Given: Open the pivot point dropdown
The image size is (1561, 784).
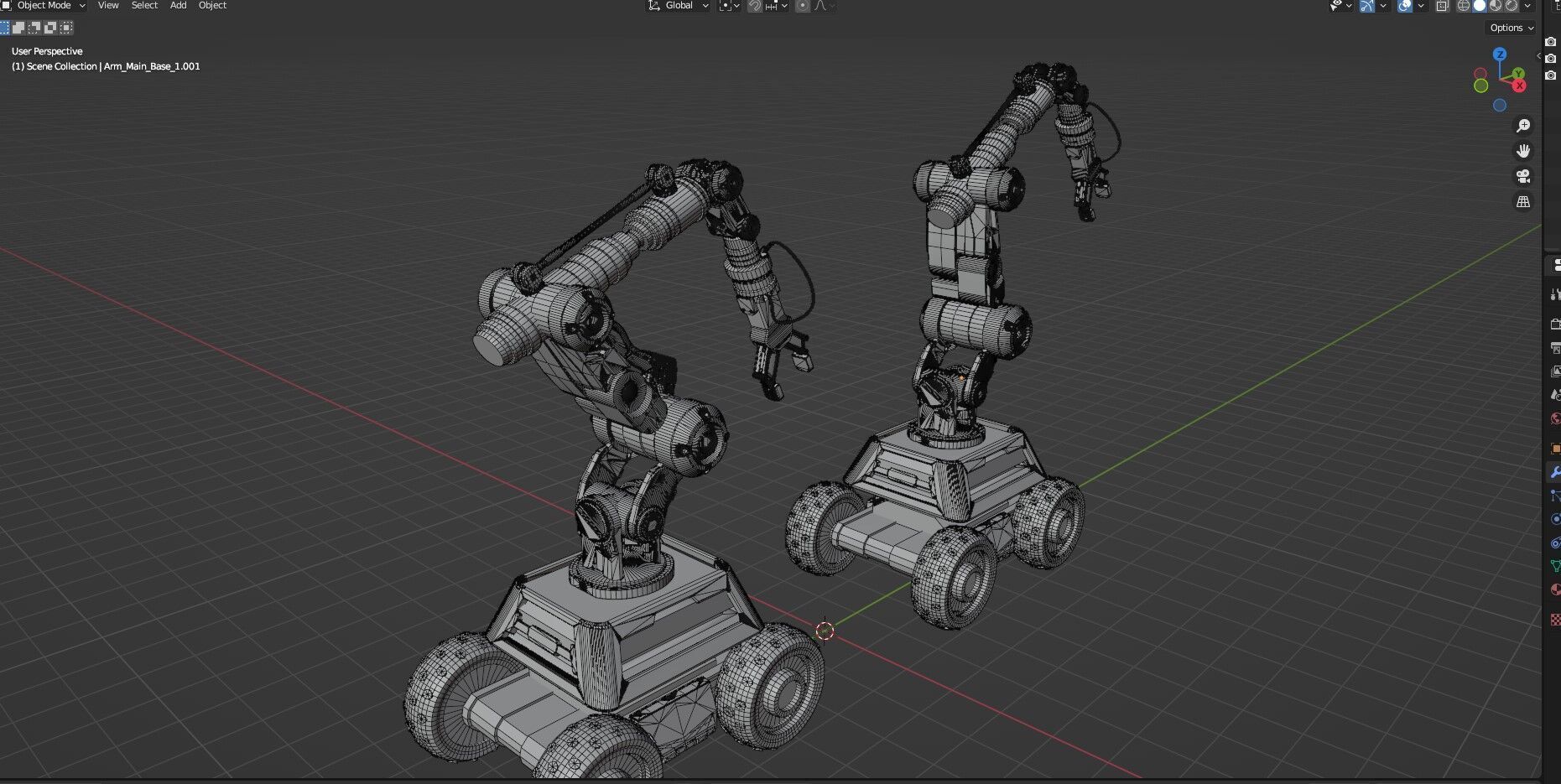Looking at the screenshot, I should (730, 6).
